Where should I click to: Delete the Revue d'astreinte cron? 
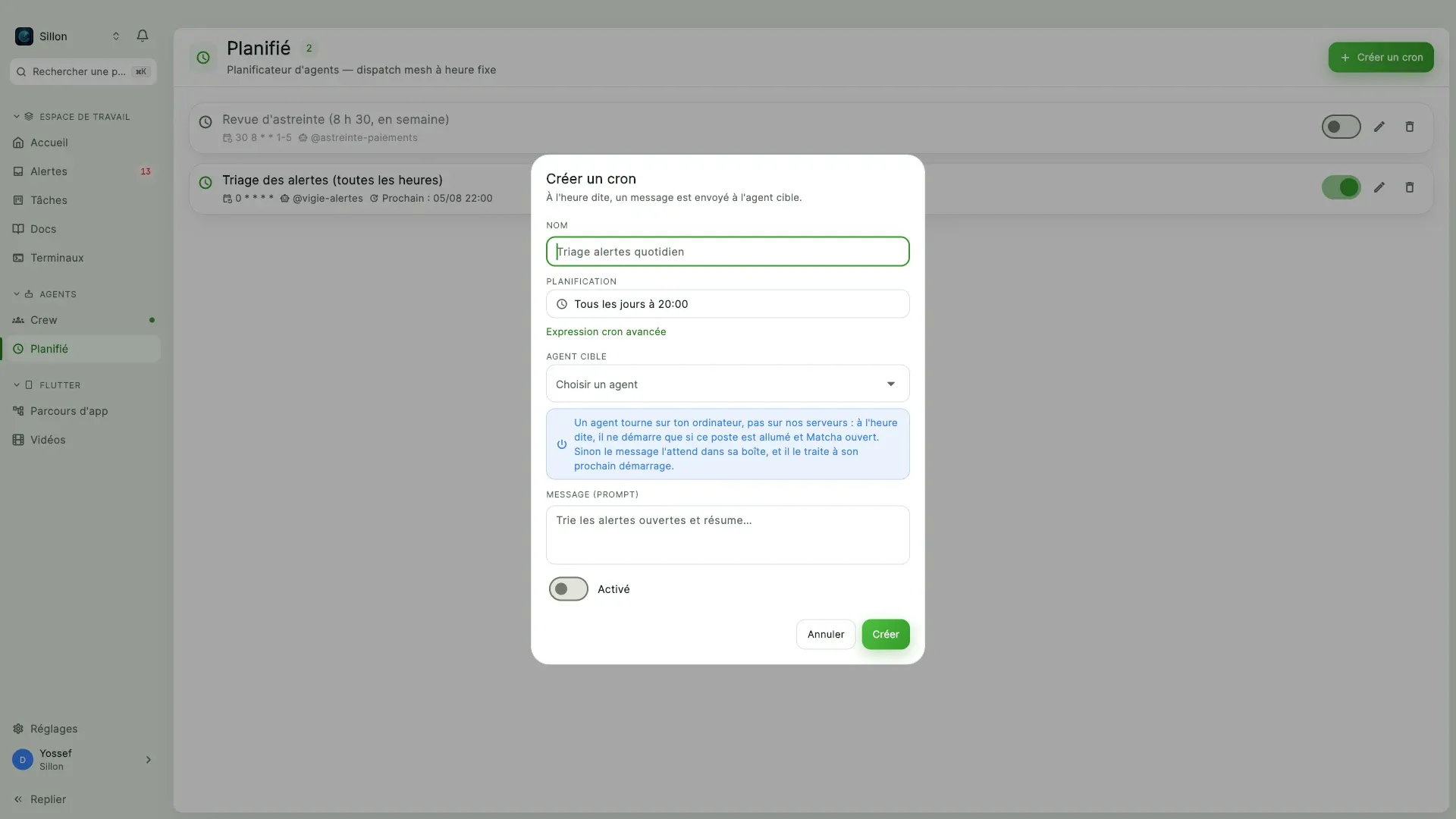(1410, 127)
